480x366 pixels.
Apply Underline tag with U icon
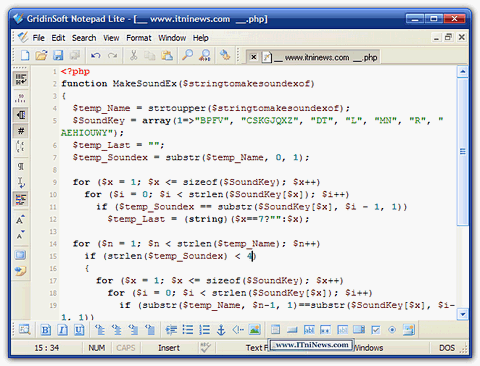79,330
